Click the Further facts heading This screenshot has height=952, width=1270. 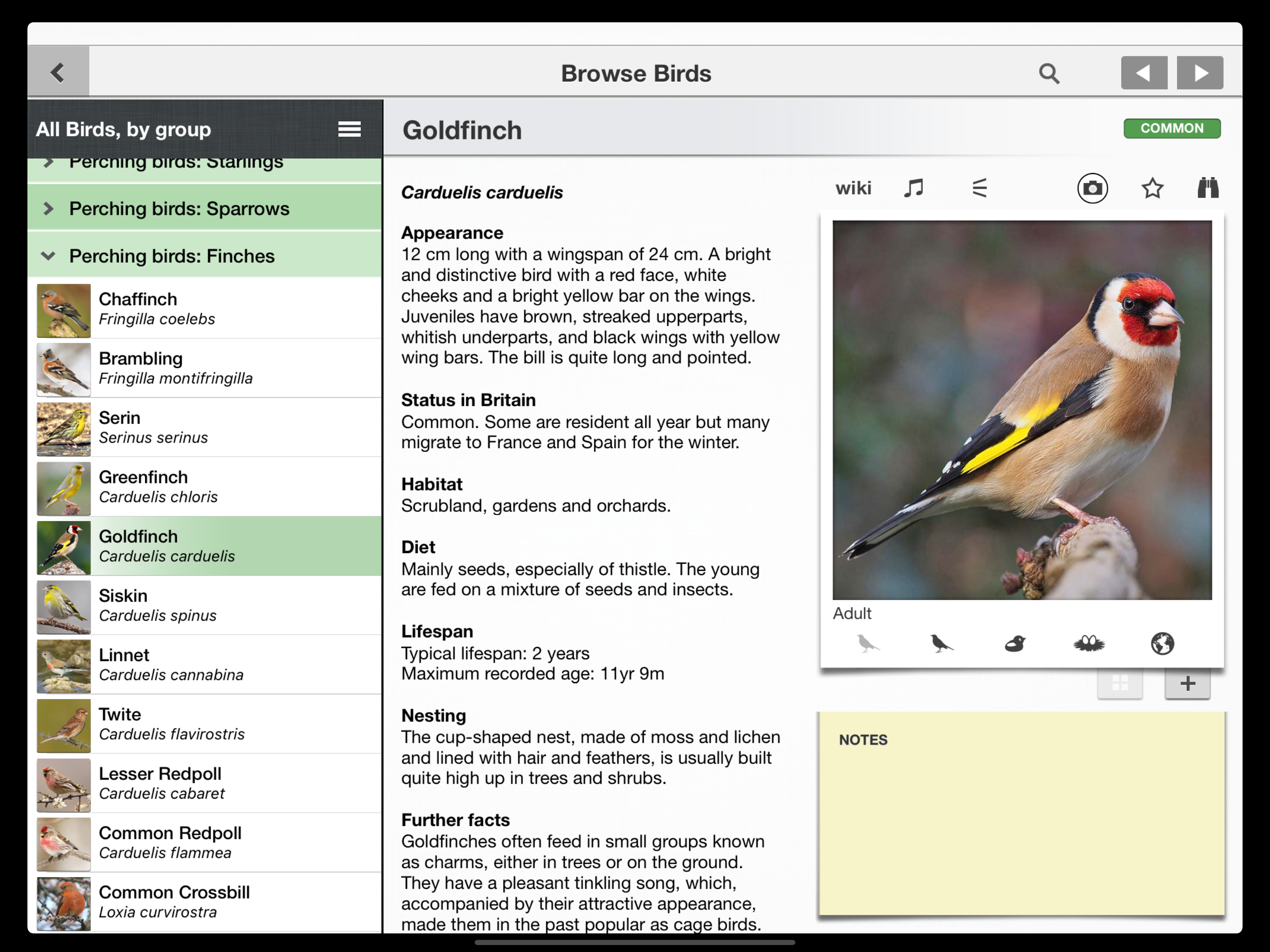[455, 820]
